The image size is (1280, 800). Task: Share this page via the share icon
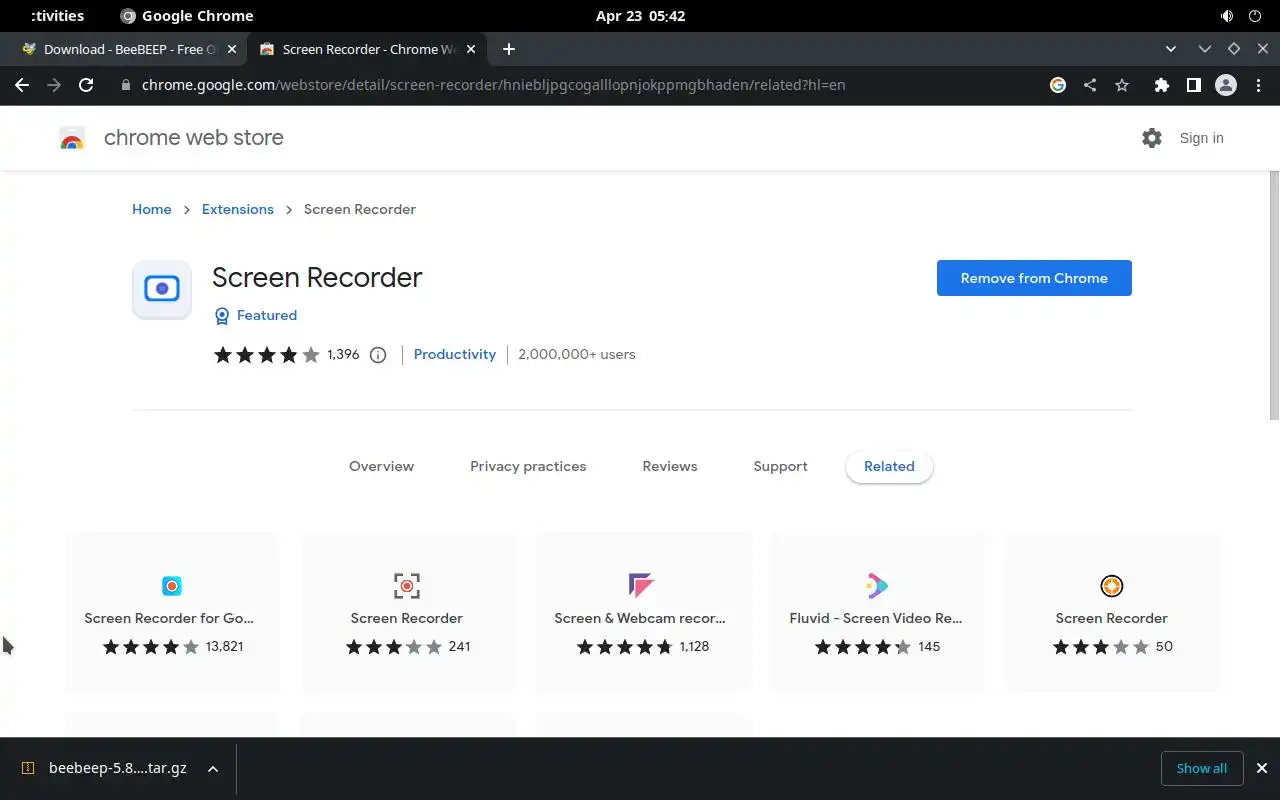pyautogui.click(x=1090, y=85)
